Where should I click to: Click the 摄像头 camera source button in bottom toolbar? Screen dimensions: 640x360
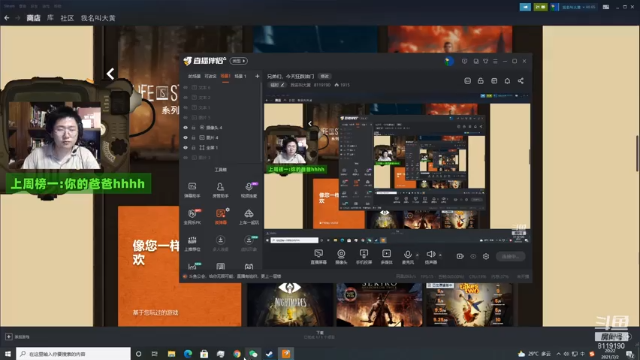341,256
